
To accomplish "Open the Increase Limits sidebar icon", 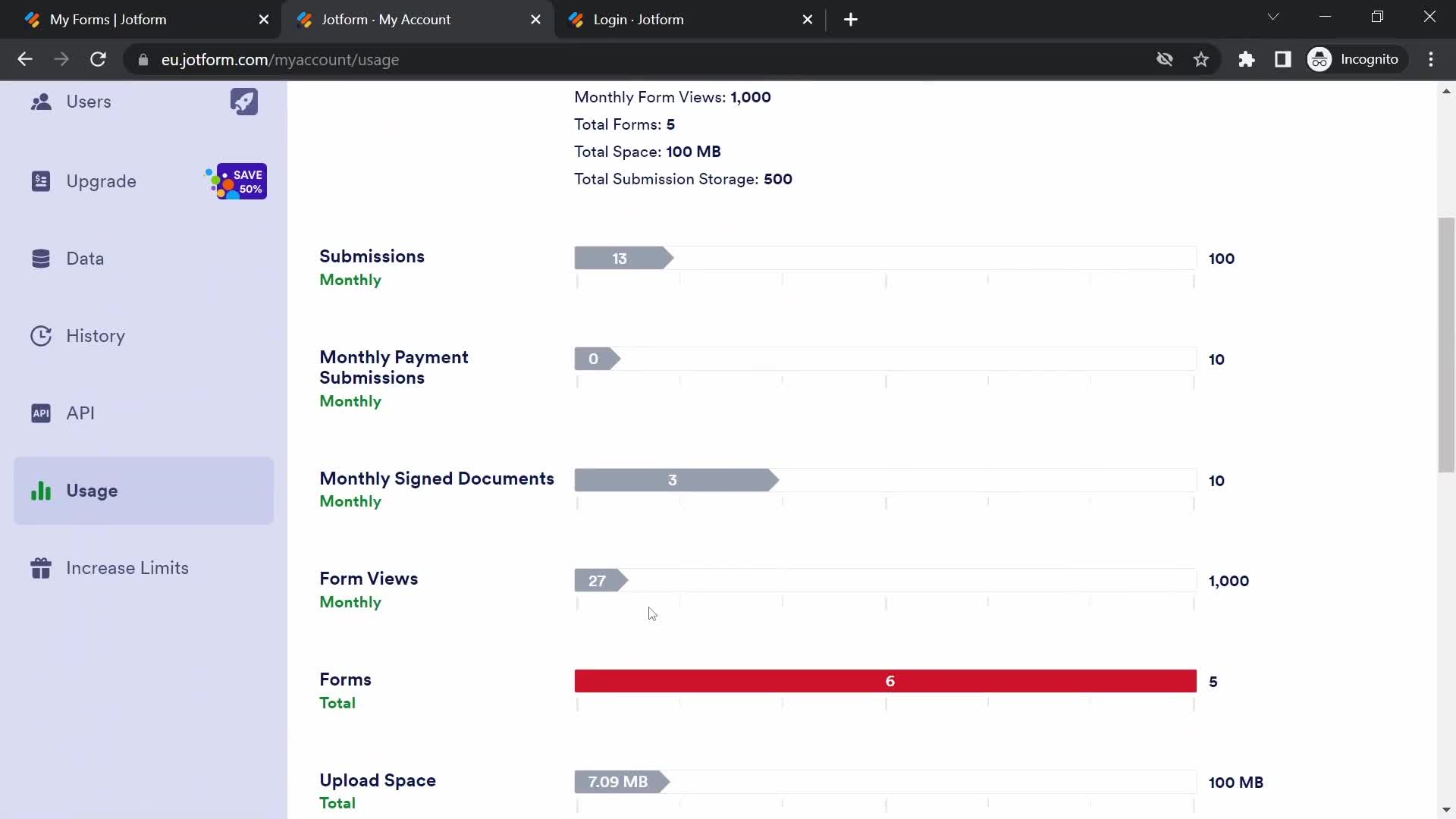I will pos(40,568).
